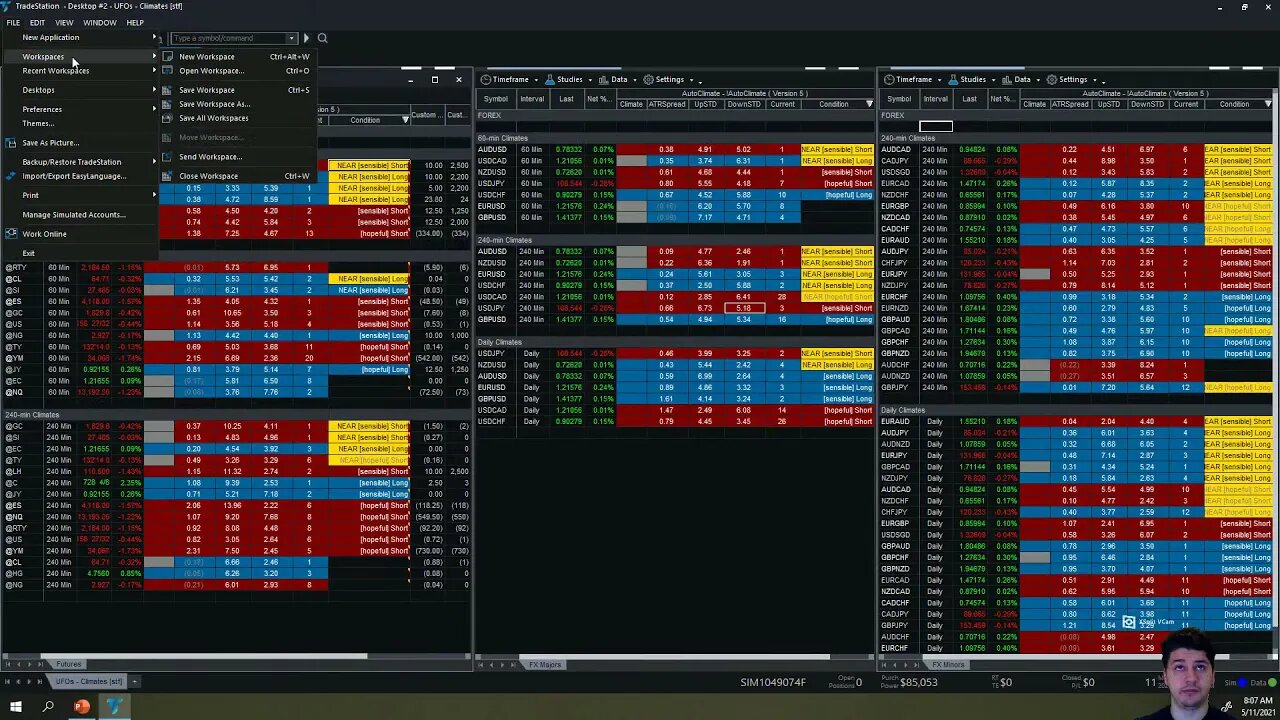Select the Futures sheet tab

[68, 665]
